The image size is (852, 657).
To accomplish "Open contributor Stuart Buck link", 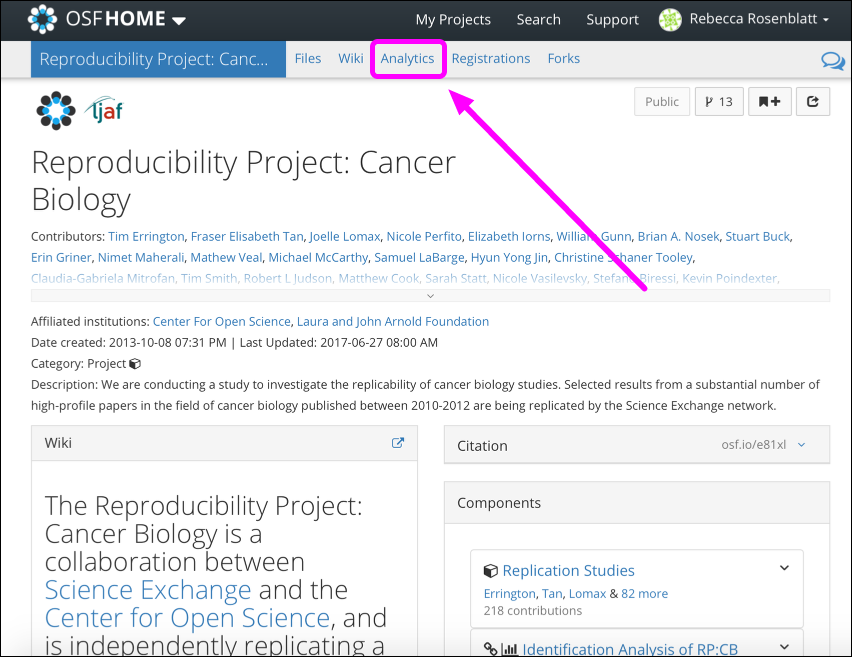I will [757, 236].
